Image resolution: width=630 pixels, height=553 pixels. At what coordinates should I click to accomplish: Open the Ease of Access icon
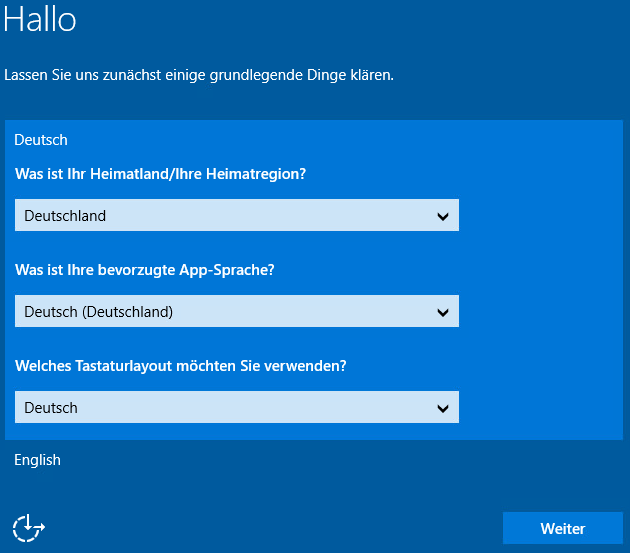[29, 528]
